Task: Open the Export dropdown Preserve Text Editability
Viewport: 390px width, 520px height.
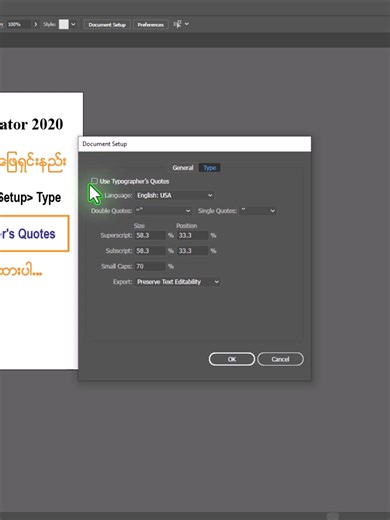Action: click(178, 282)
